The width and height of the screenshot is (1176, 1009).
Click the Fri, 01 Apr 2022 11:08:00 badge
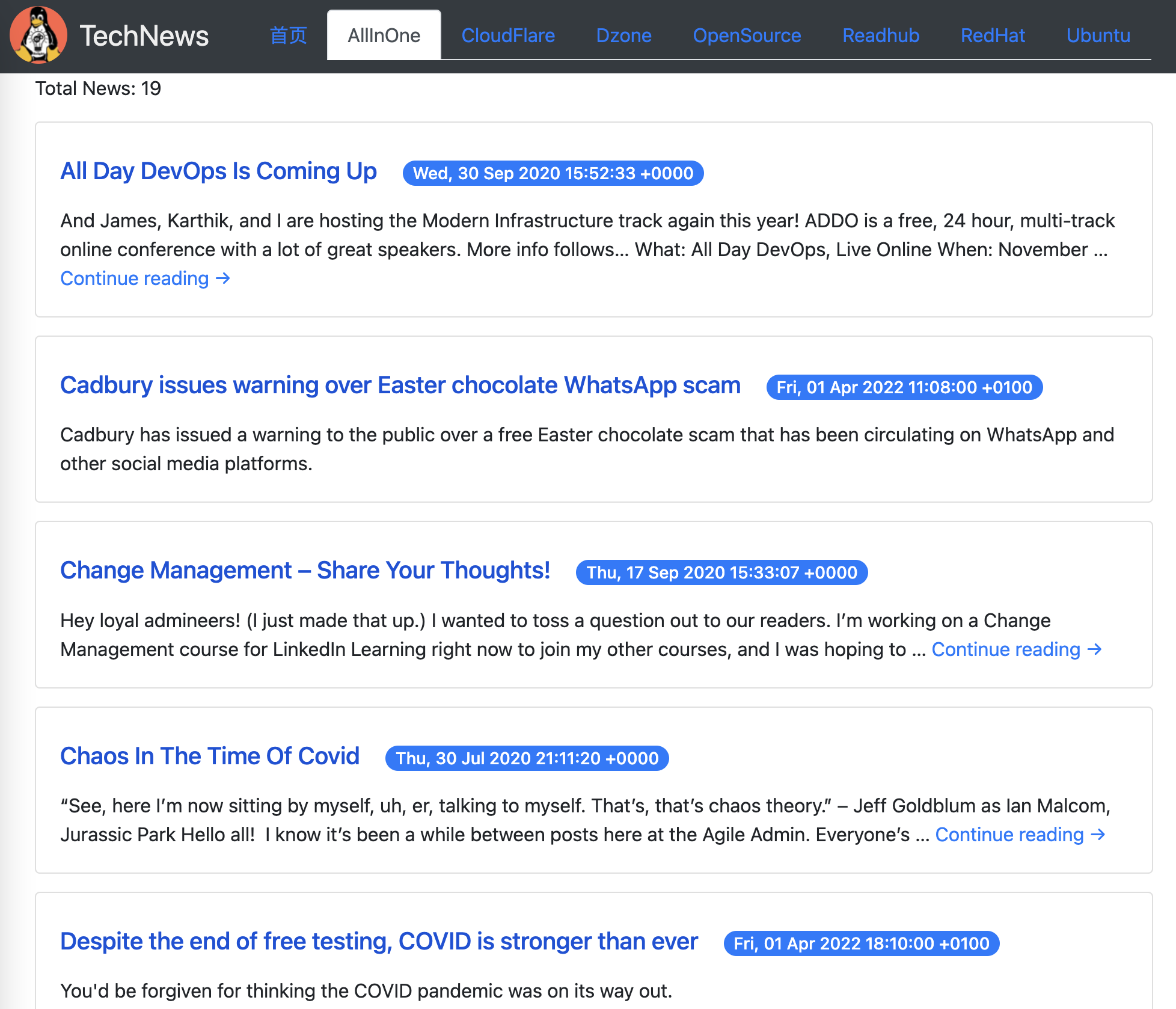[x=904, y=387]
